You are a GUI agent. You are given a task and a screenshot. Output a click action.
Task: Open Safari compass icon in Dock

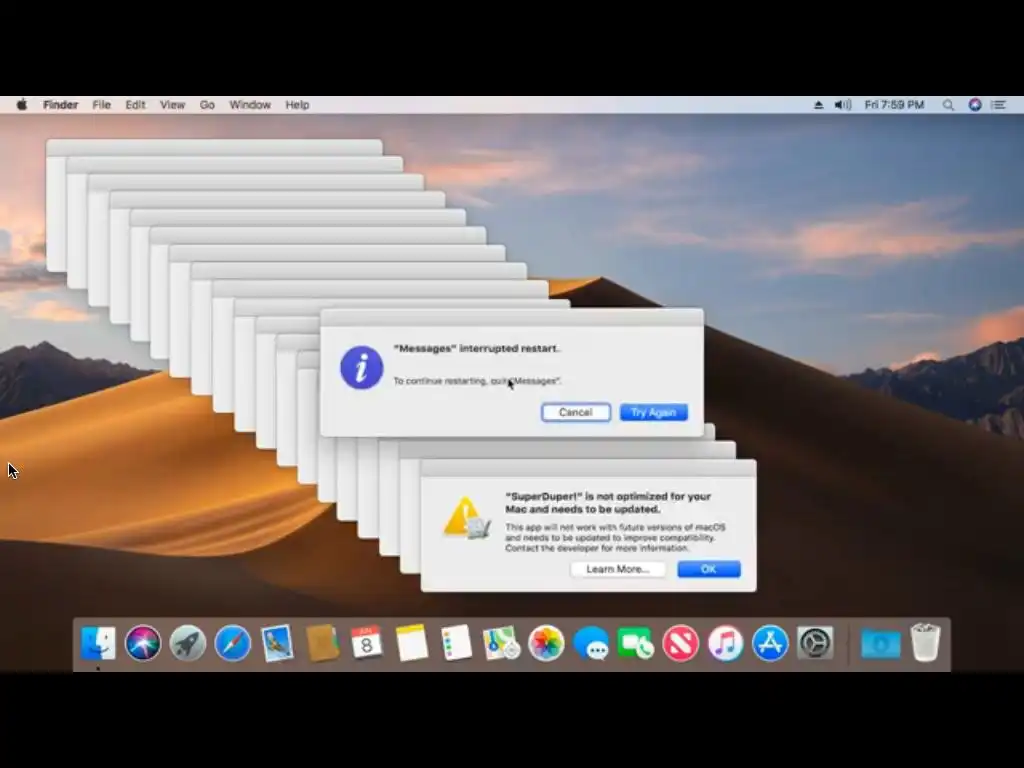(x=232, y=643)
